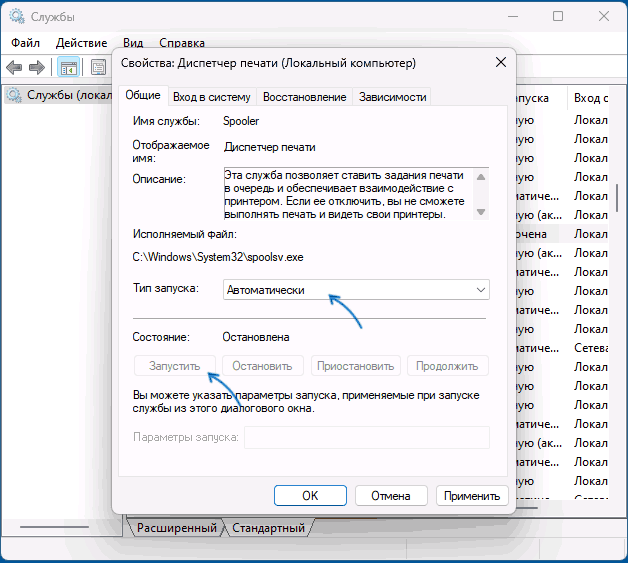Click the Продолжить button
This screenshot has height=563, width=628.
[x=447, y=366]
